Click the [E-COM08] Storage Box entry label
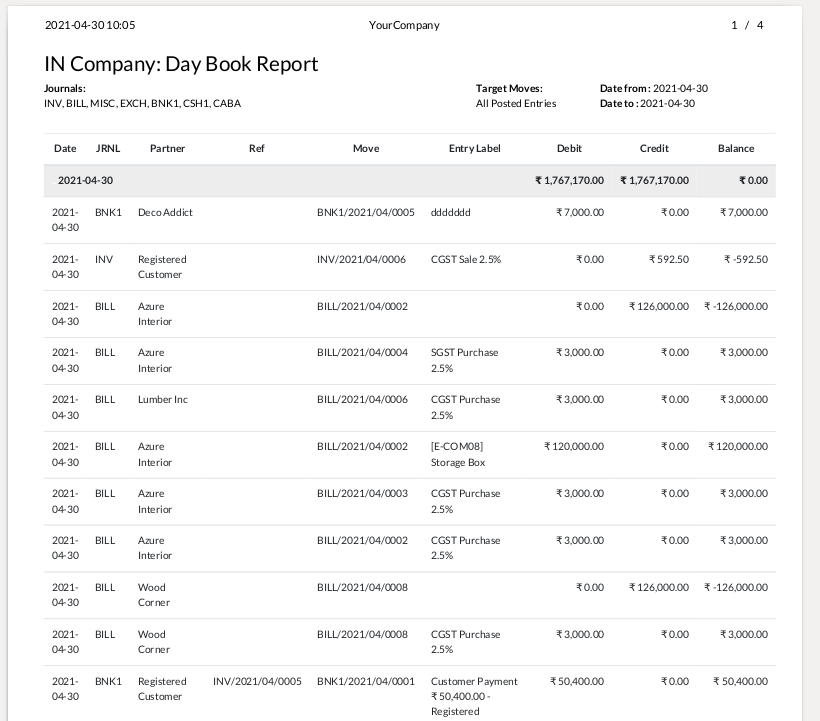Screen dimensions: 820x721 click(x=458, y=454)
